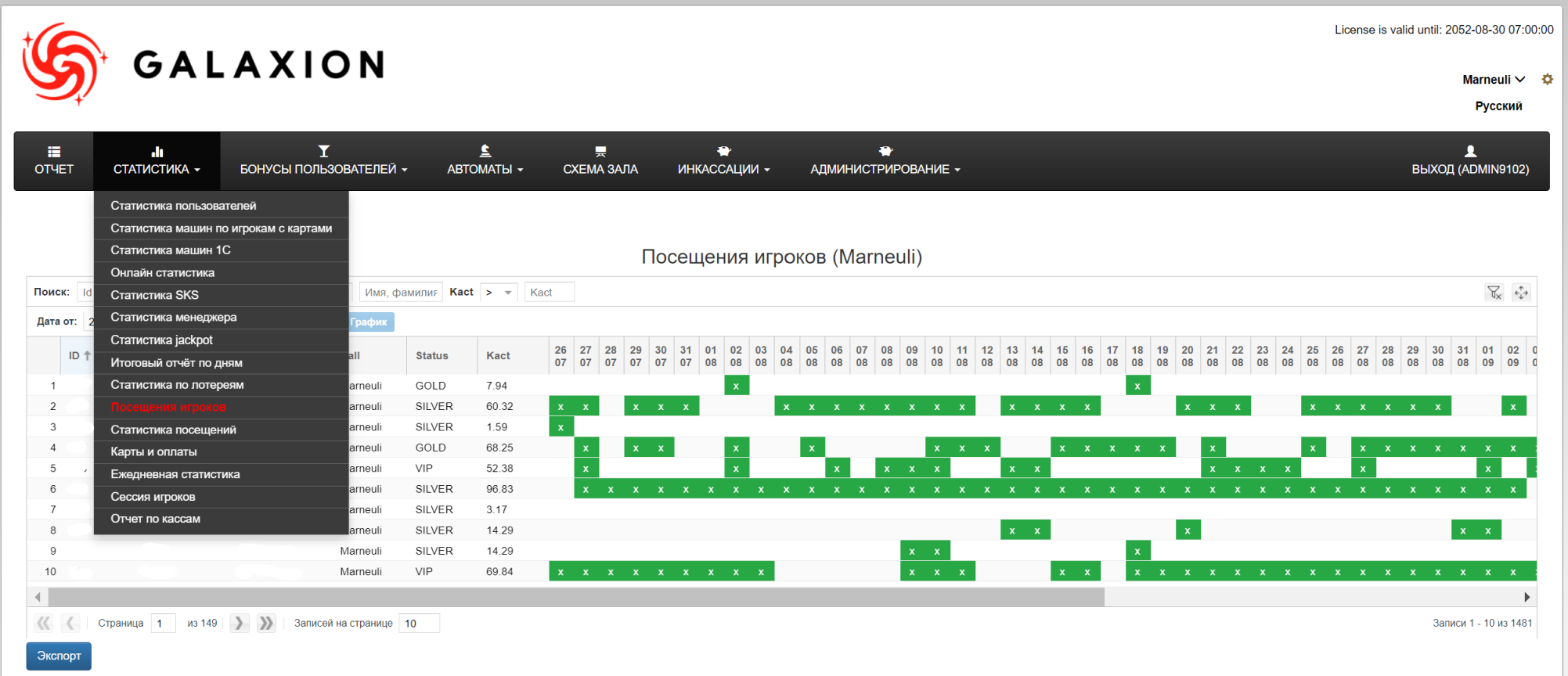Expand the Marneuli location dropdown
1568x676 pixels.
[1493, 79]
